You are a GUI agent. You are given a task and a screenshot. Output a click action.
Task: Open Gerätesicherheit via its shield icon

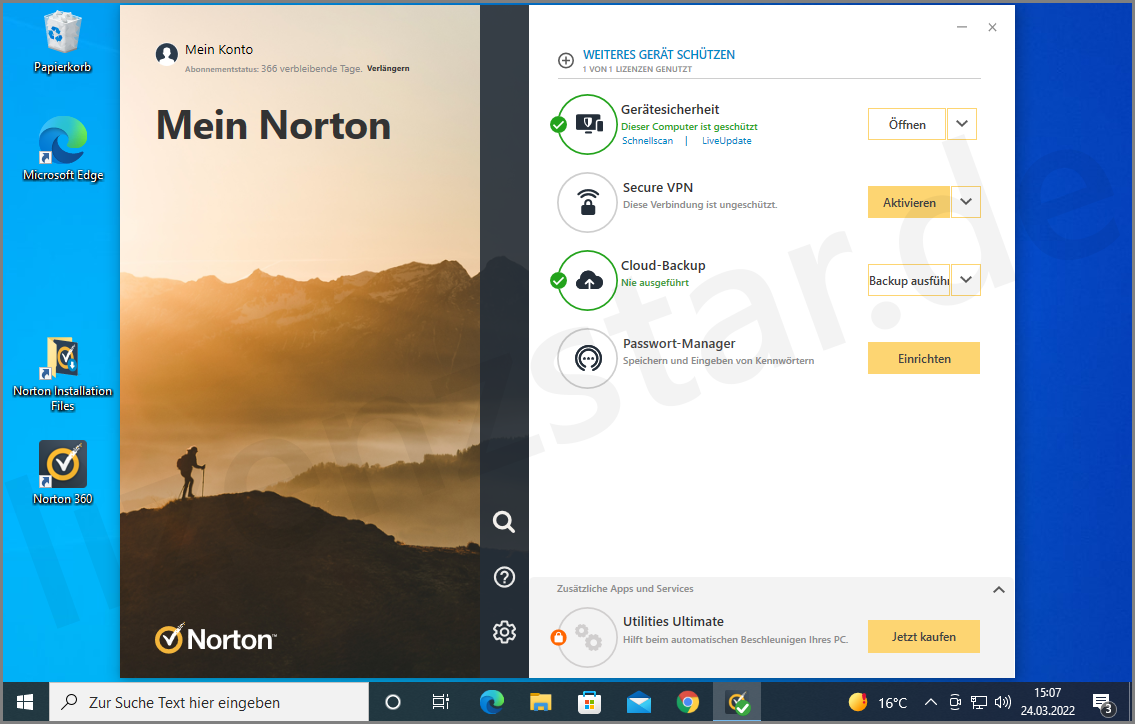click(x=586, y=124)
